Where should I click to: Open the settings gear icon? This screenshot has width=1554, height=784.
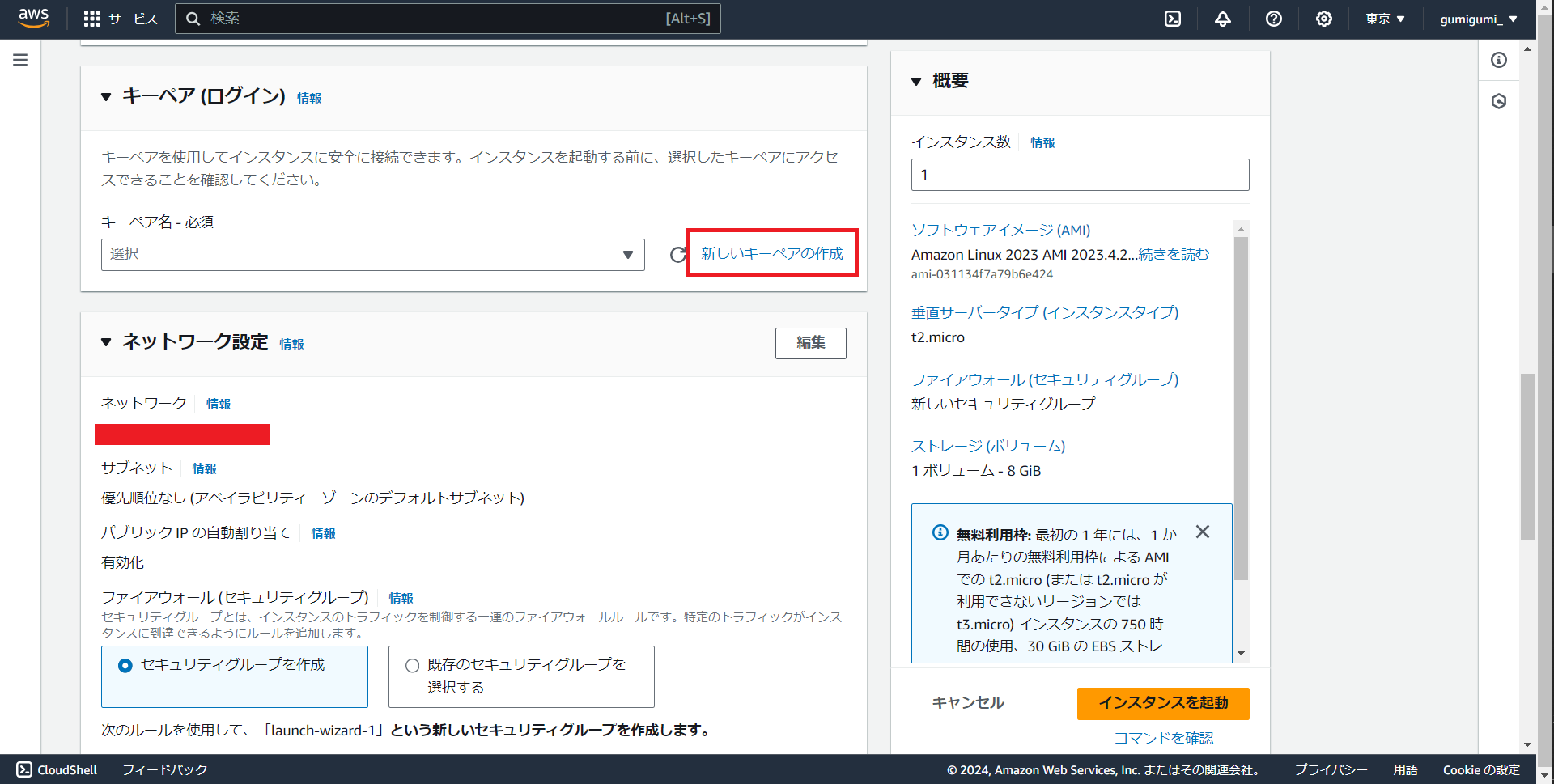pos(1323,18)
